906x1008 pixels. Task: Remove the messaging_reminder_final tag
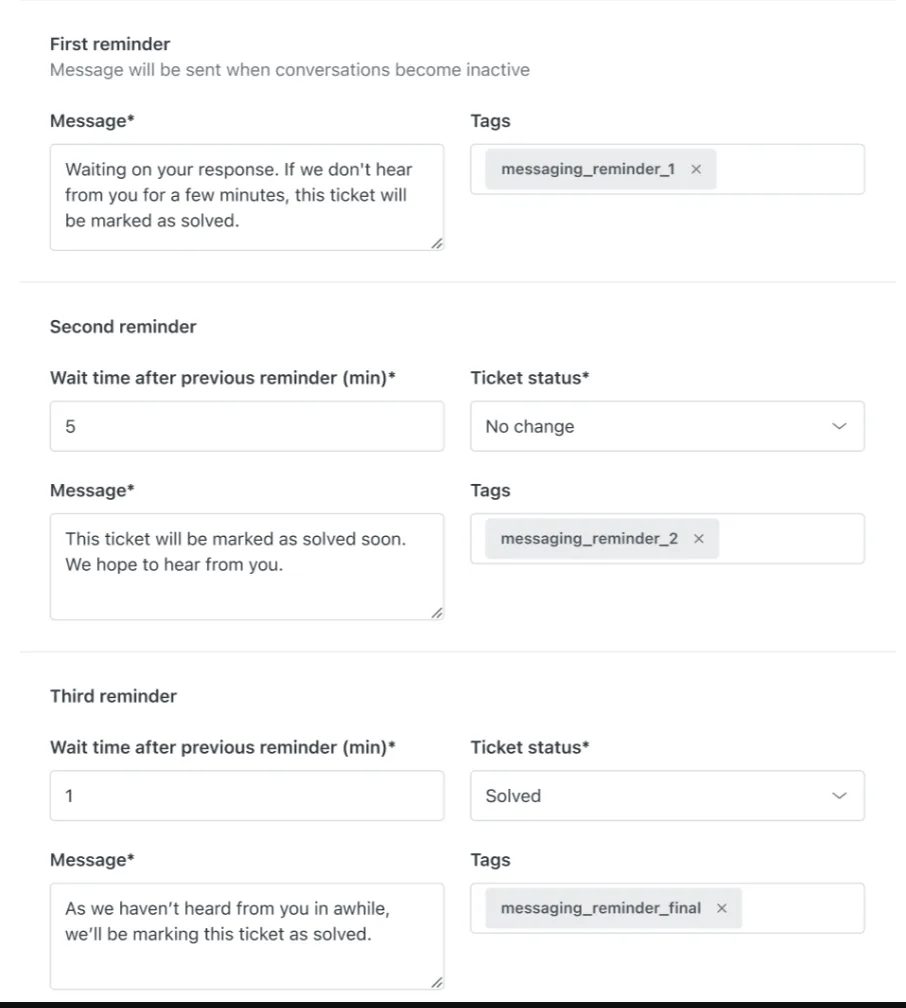722,909
